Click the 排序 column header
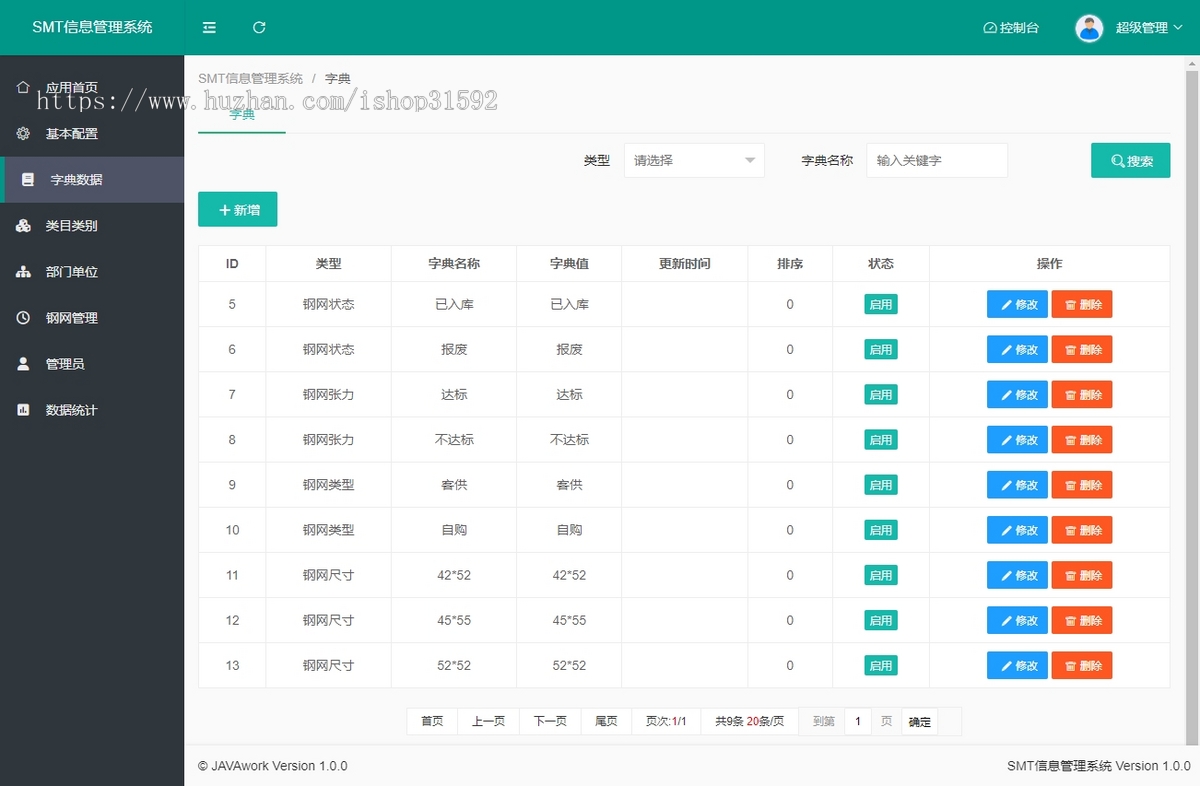1200x786 pixels. [790, 264]
